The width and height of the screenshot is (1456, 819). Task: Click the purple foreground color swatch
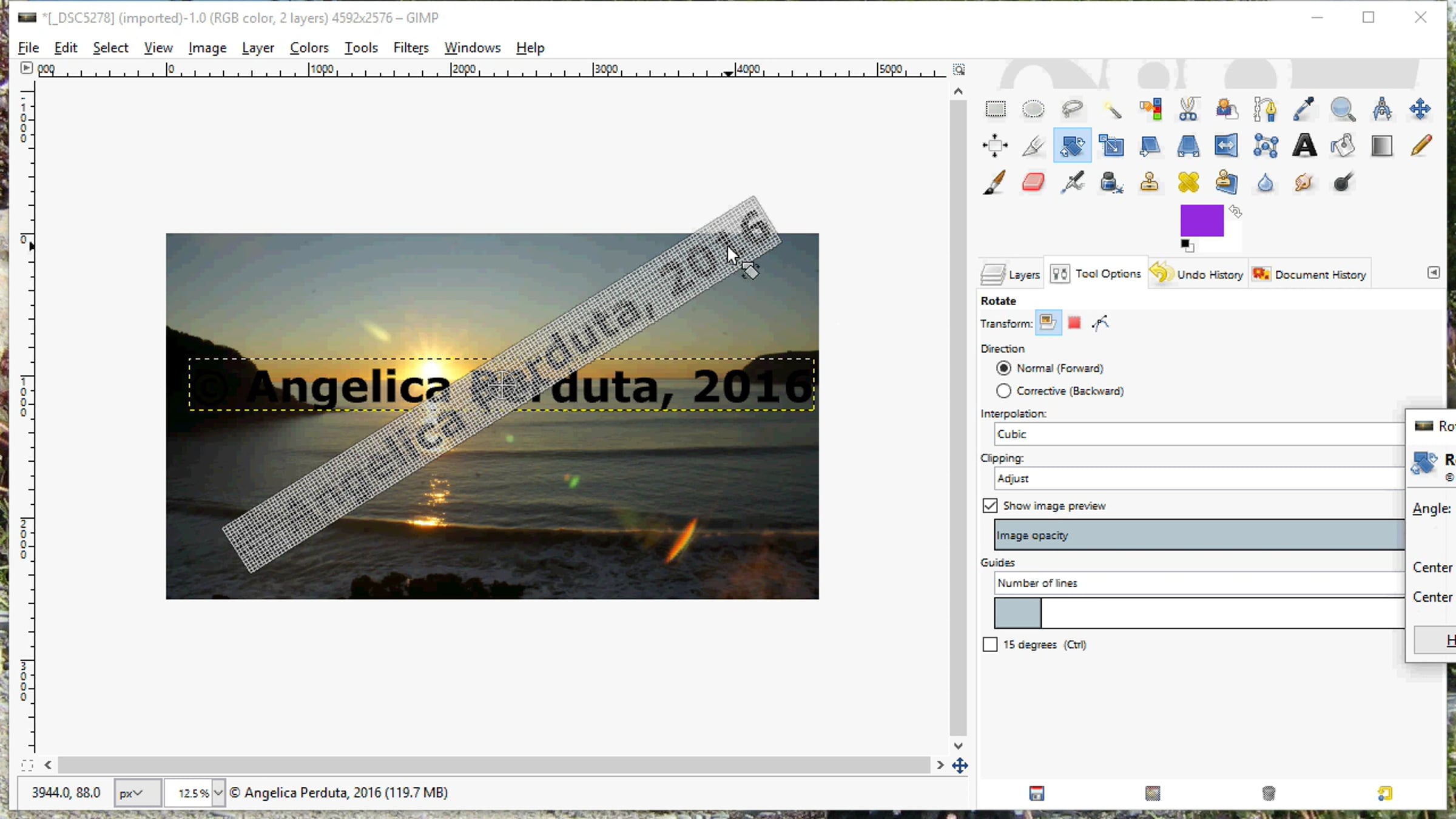1201,220
